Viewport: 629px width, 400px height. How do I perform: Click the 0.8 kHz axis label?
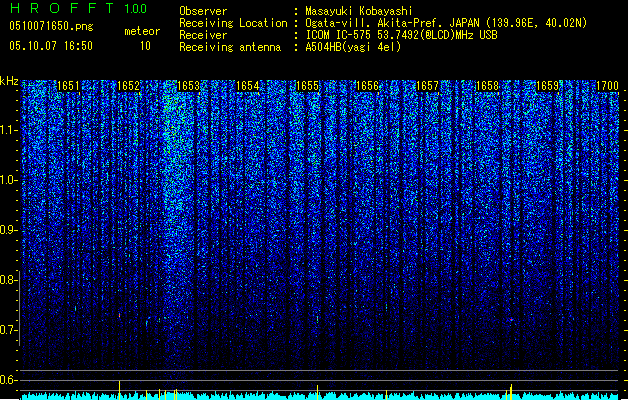[x=8, y=280]
